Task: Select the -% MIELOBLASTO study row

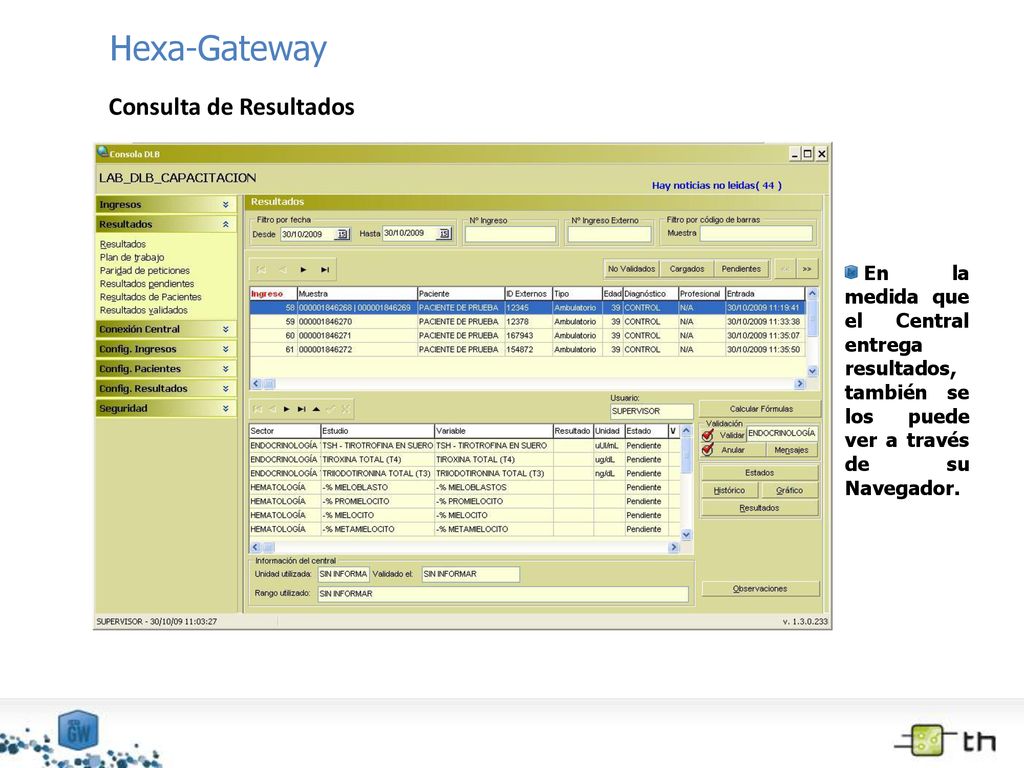Action: click(x=465, y=487)
